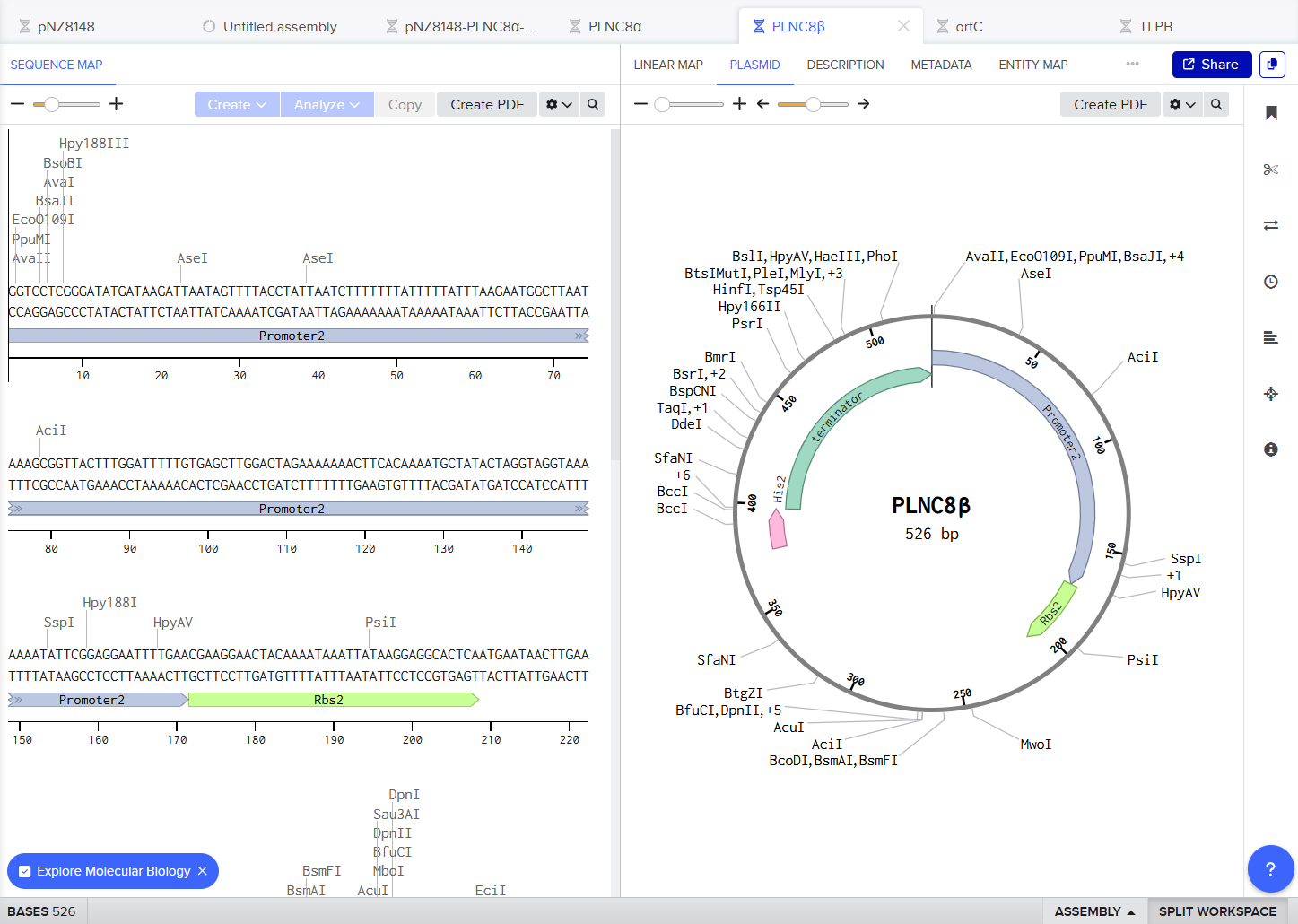Zoom out the plasmid map with minus
The width and height of the screenshot is (1298, 924).
pyautogui.click(x=640, y=104)
